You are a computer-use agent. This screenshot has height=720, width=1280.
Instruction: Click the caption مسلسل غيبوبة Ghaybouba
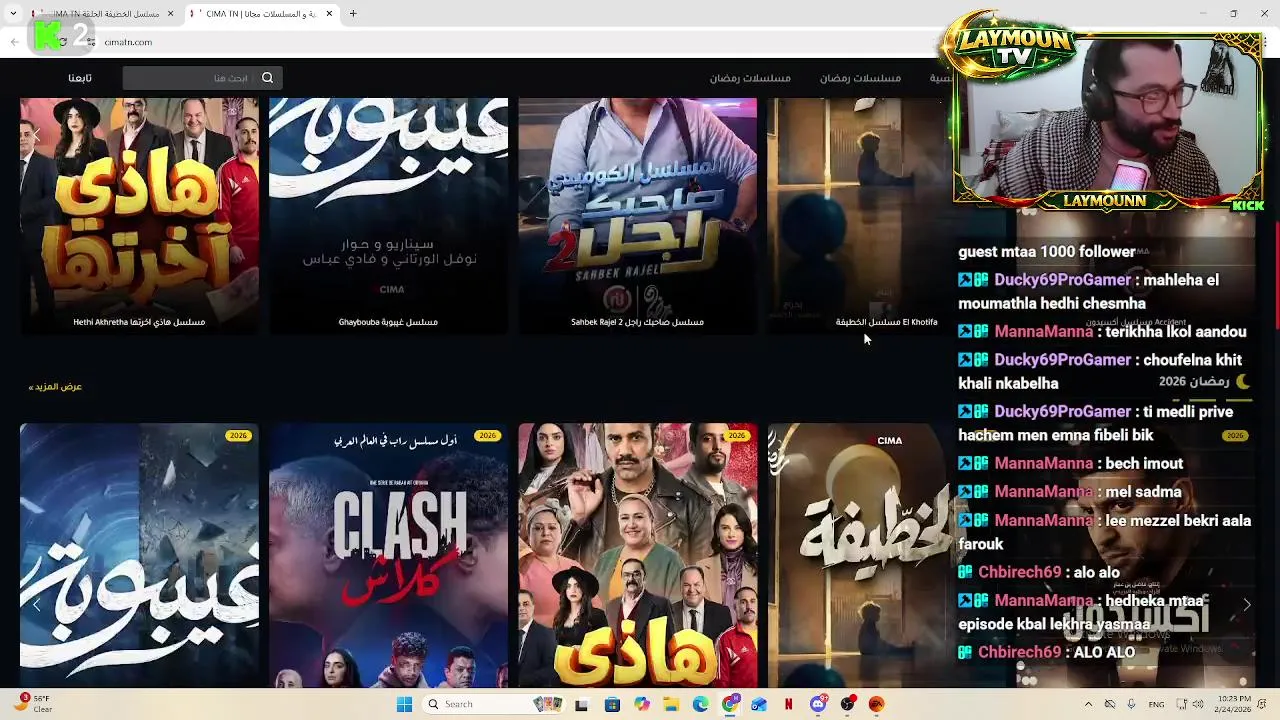388,322
